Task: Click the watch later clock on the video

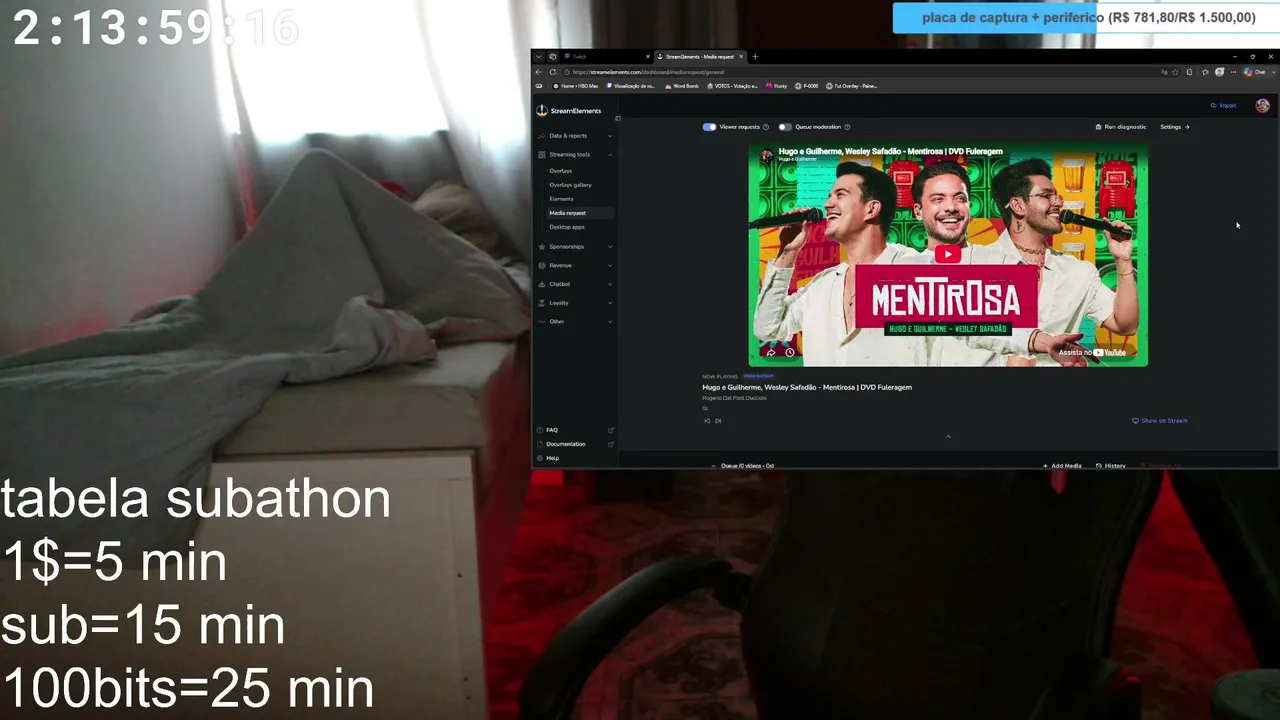Action: pos(790,352)
